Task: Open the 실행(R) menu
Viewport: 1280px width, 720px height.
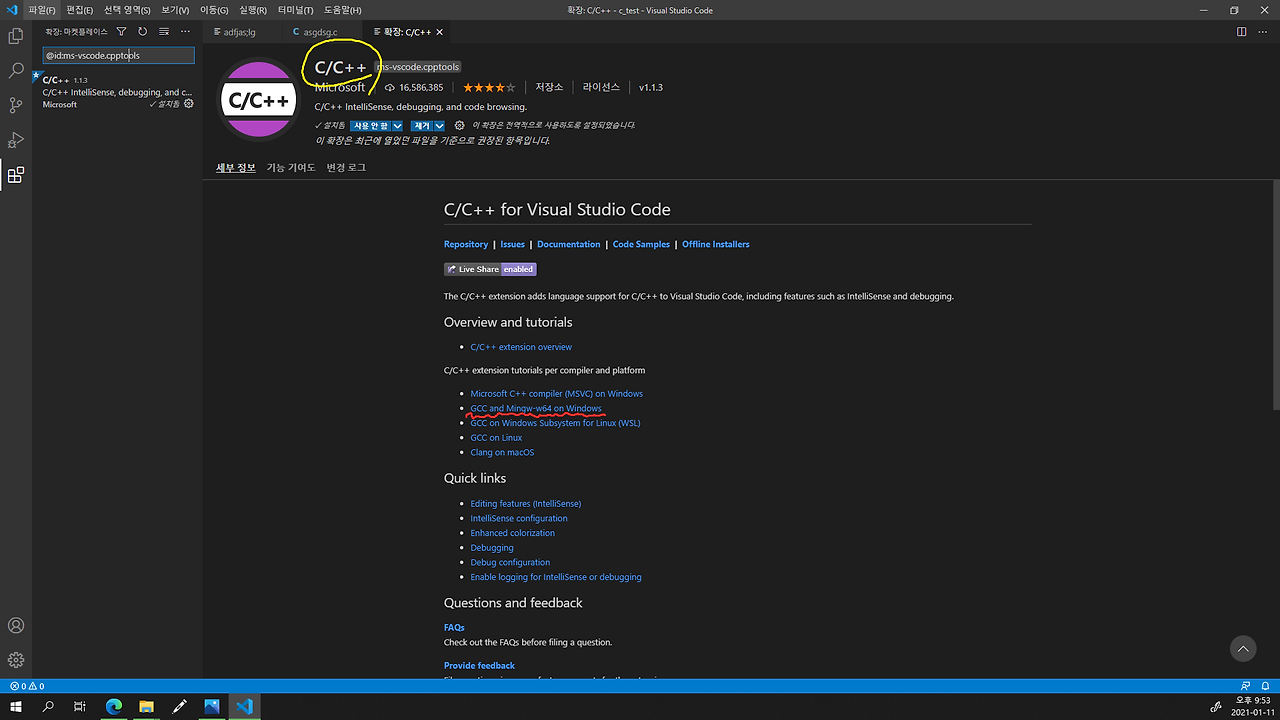Action: tap(253, 10)
